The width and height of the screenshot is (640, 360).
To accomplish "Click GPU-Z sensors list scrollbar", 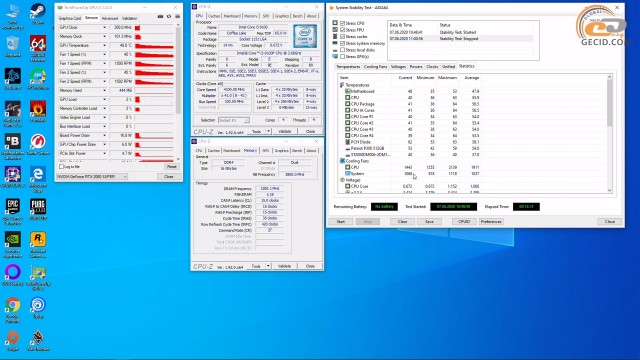I will point(178,71).
